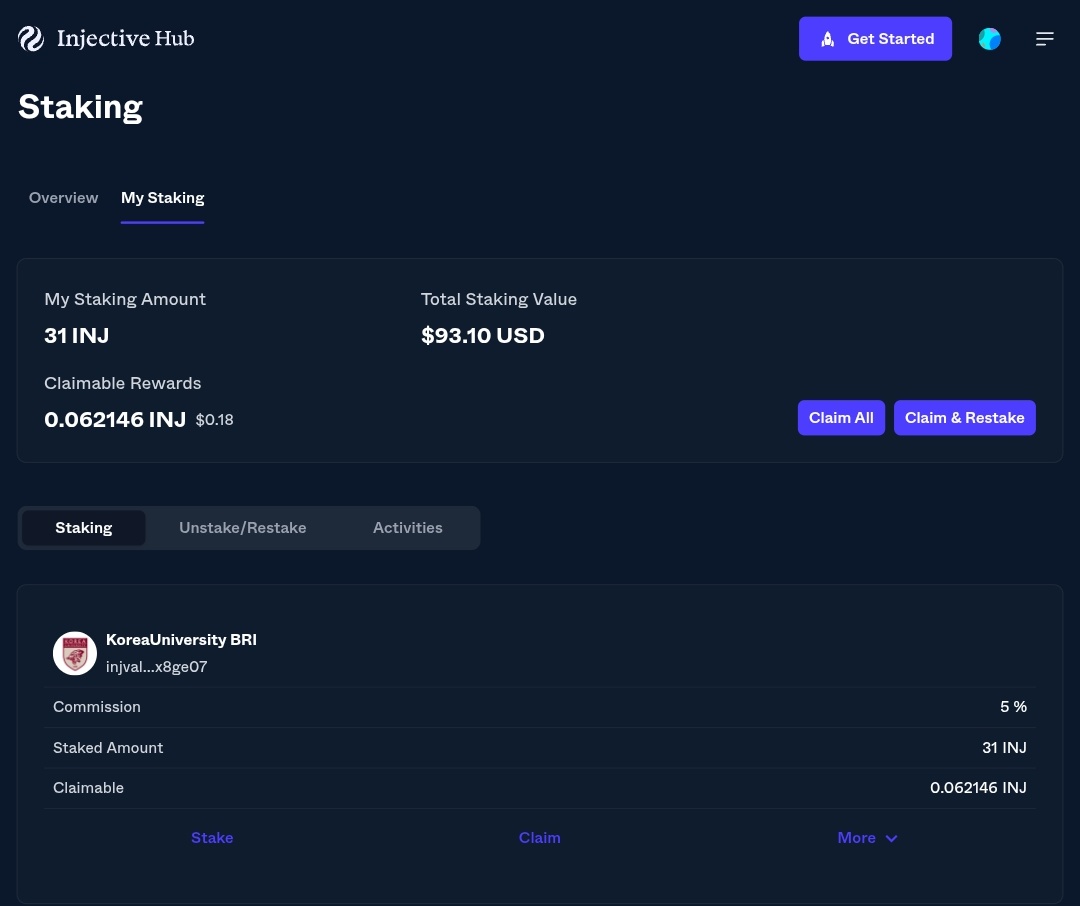Click the Claim All button

point(841,418)
